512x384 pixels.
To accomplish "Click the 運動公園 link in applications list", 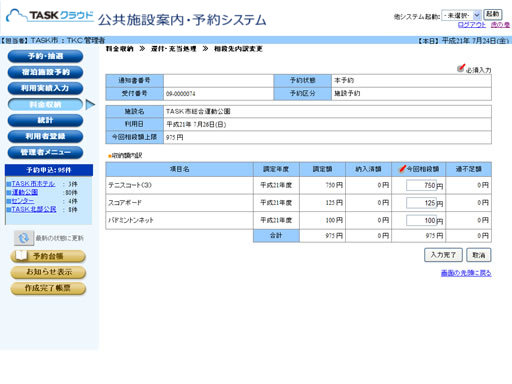I will (25, 192).
